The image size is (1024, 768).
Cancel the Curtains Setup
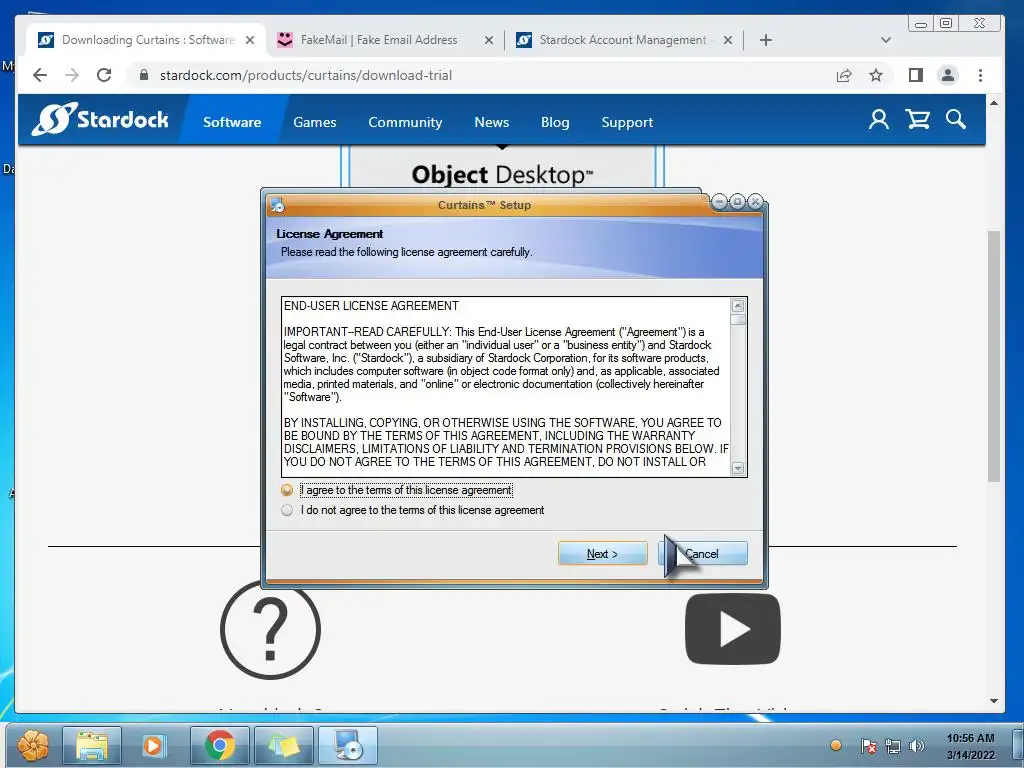pyautogui.click(x=703, y=554)
